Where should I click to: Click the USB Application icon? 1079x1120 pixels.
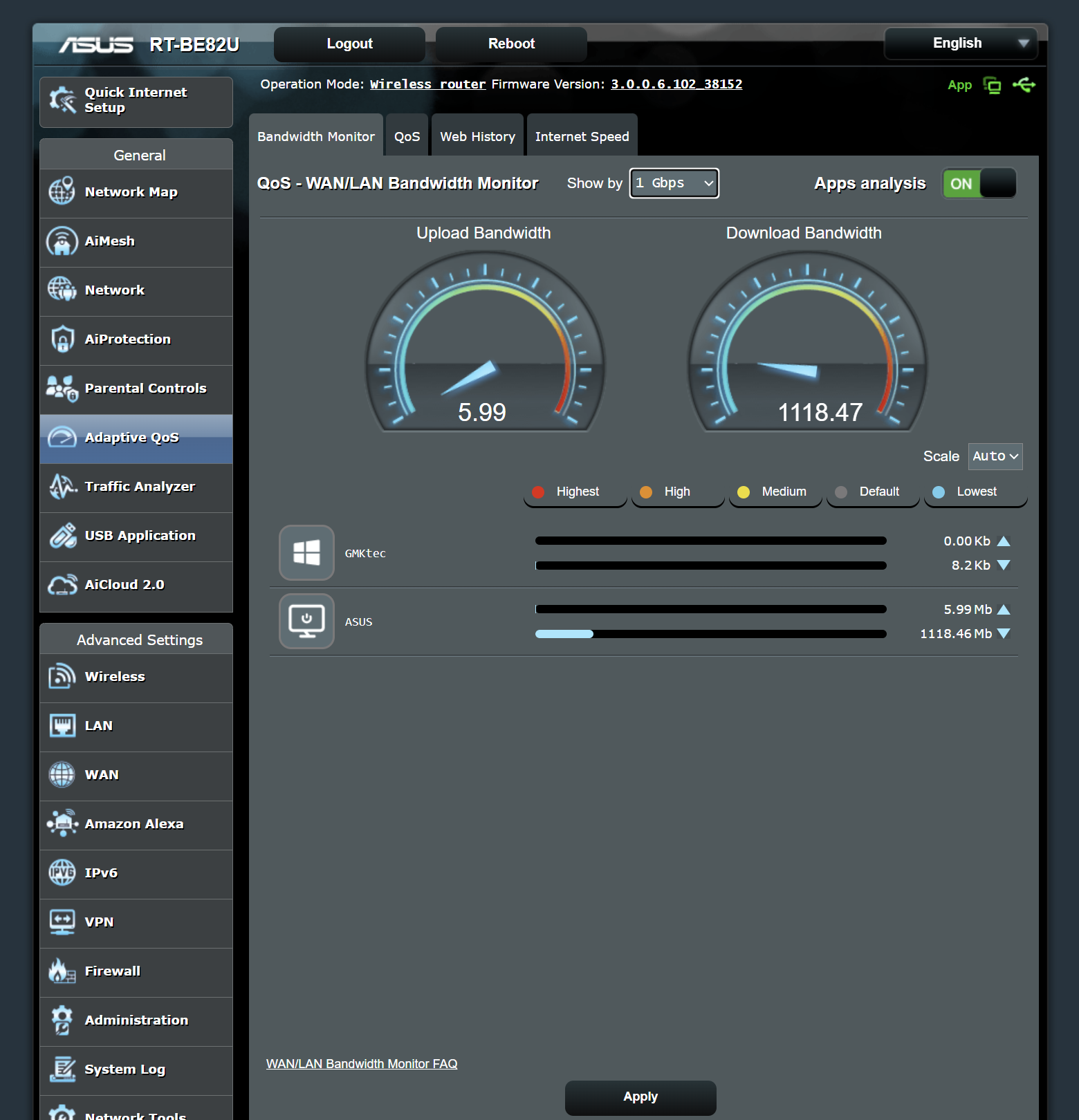coord(62,535)
